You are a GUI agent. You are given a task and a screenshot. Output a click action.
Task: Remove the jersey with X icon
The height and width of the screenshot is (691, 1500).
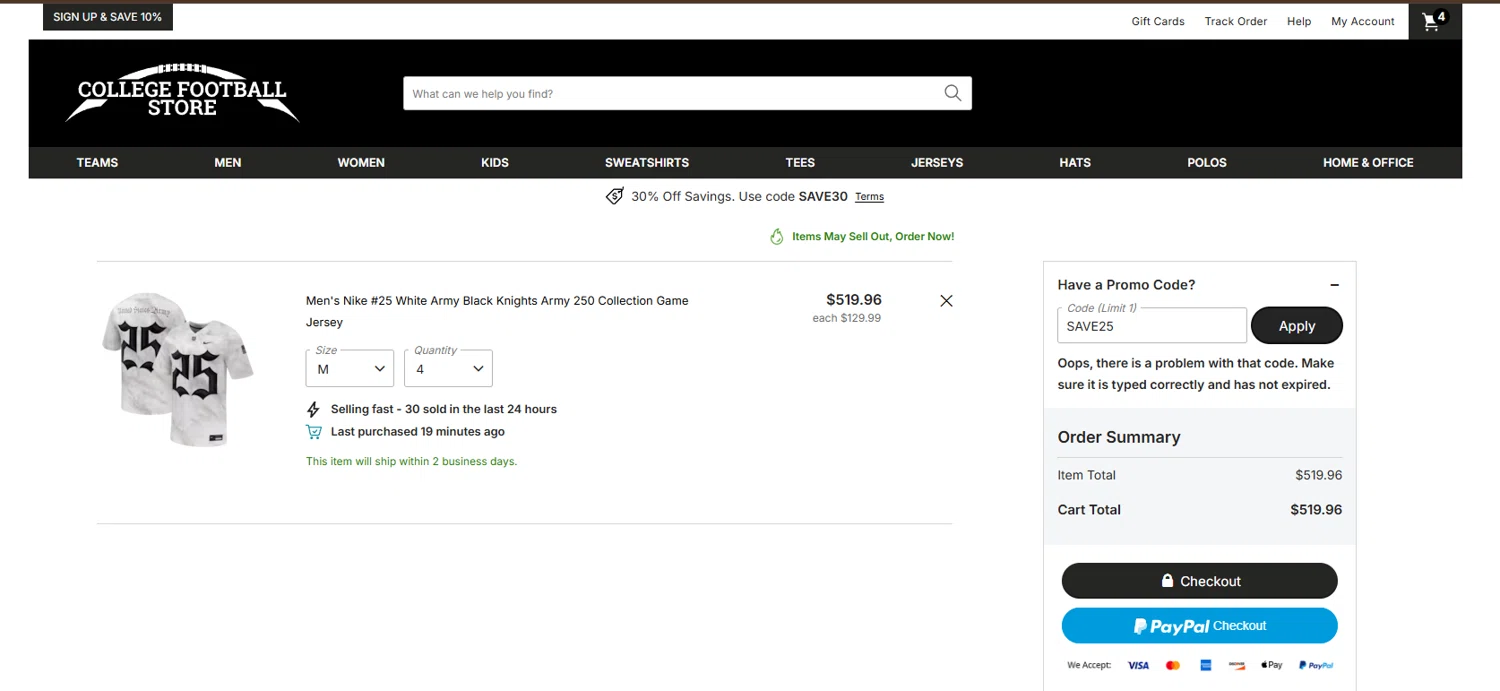click(946, 300)
